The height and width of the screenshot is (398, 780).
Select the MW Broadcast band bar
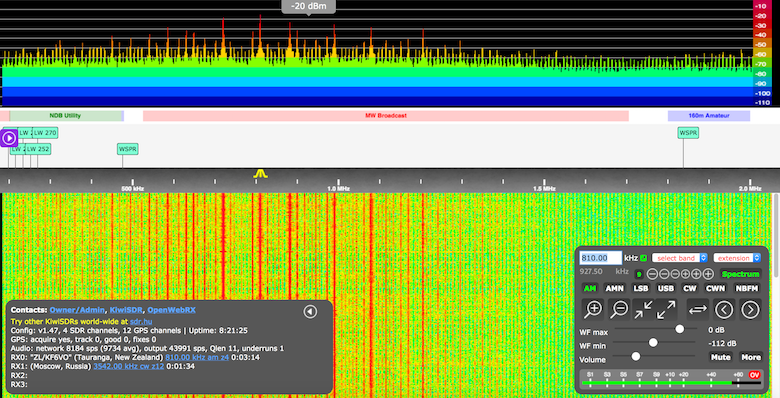(x=386, y=116)
